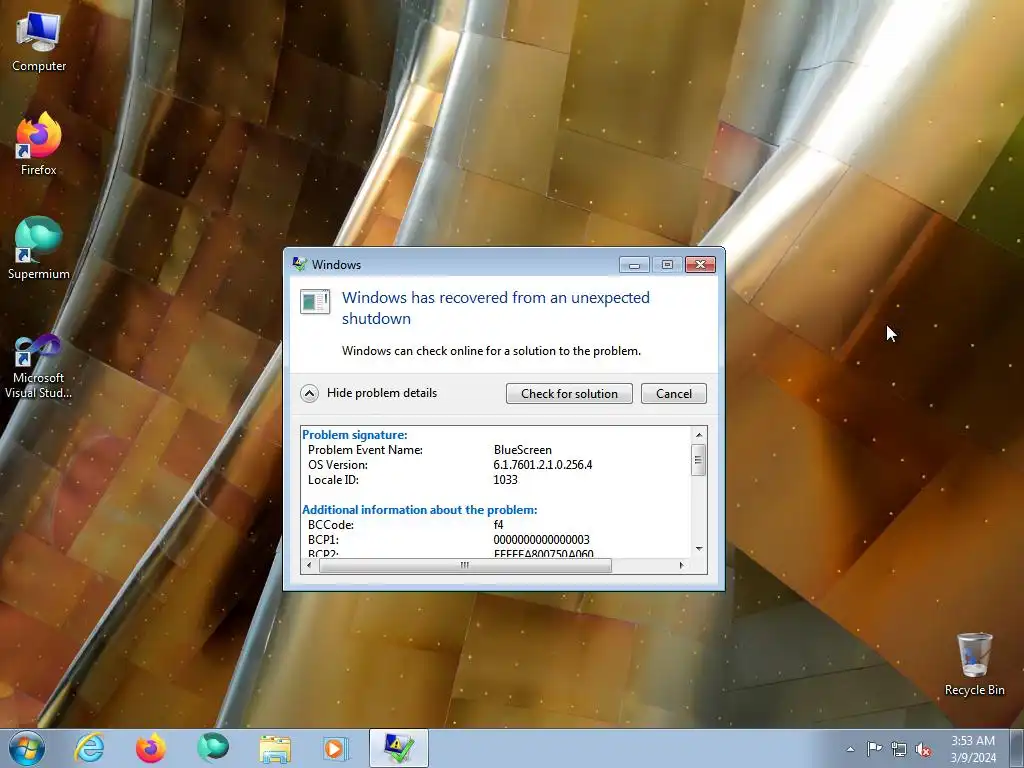Open the network tray icon
The image size is (1024, 768).
pos(899,749)
